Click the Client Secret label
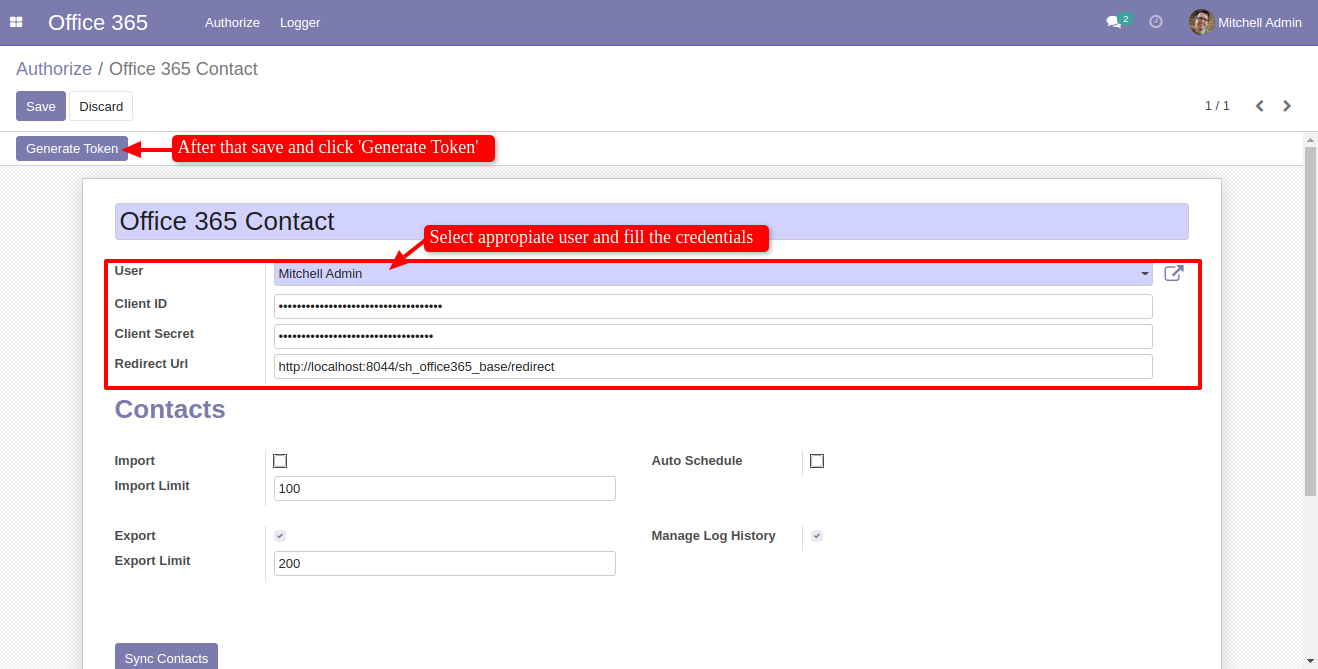The width and height of the screenshot is (1318, 669). tap(154, 333)
